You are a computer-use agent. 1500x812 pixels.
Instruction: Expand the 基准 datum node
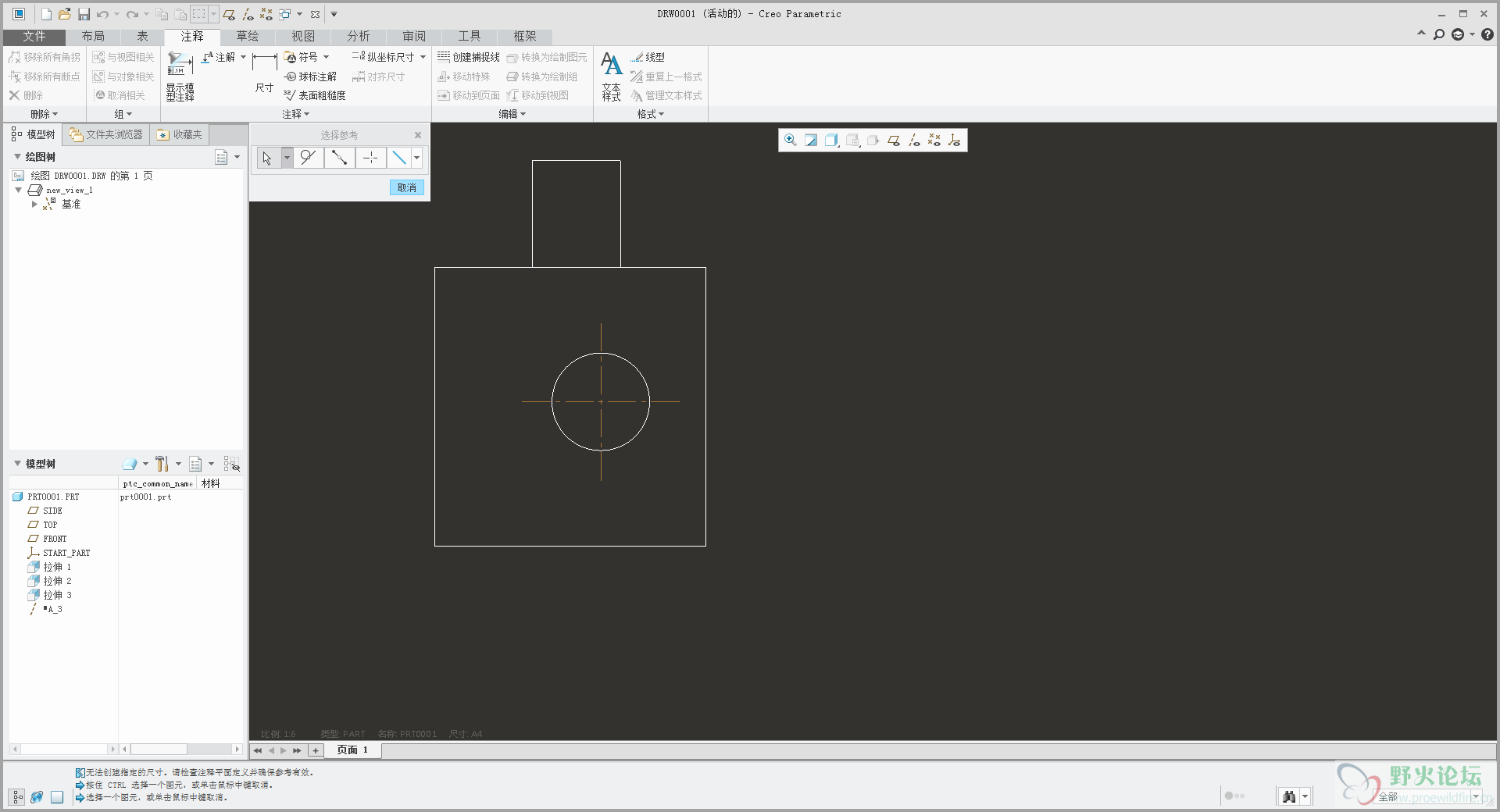coord(34,204)
